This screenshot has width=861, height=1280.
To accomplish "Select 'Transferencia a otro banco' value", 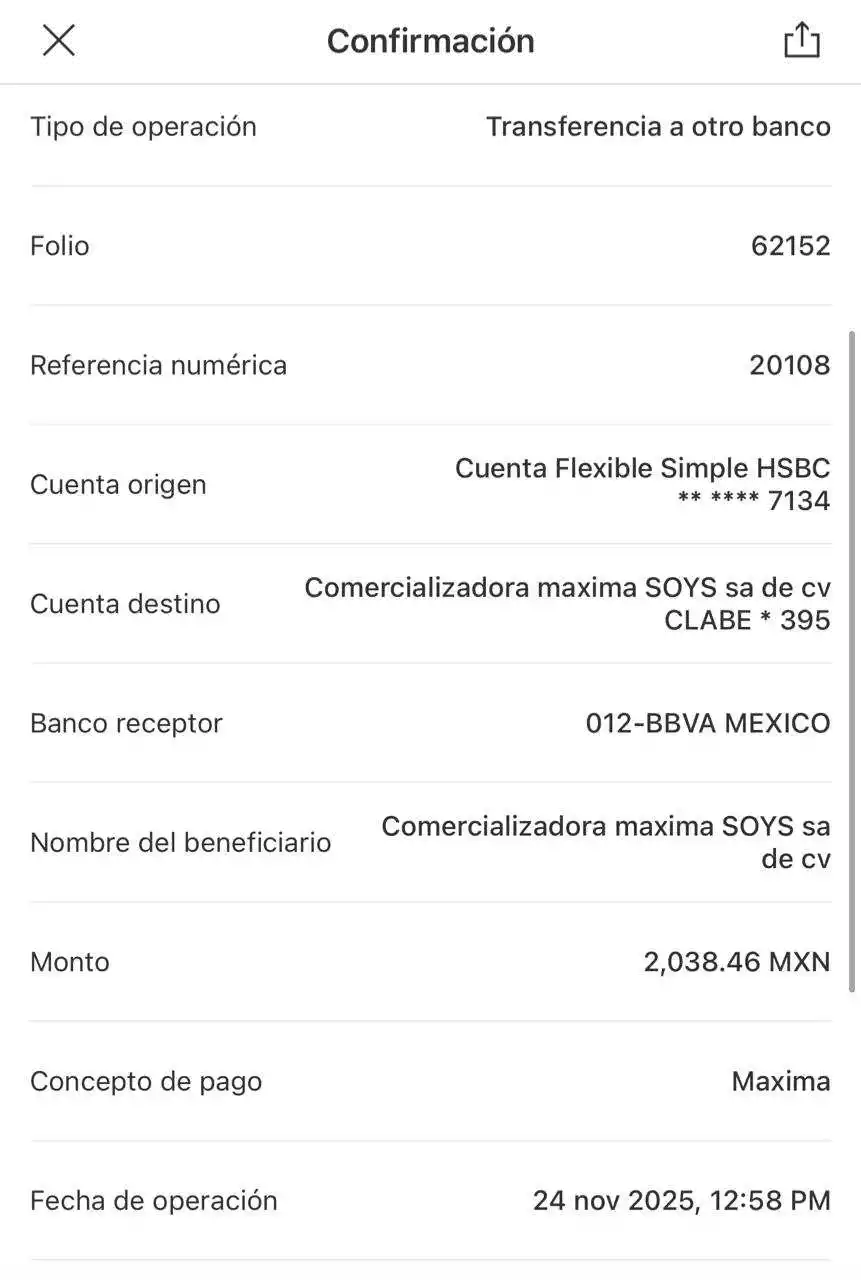I will point(658,126).
